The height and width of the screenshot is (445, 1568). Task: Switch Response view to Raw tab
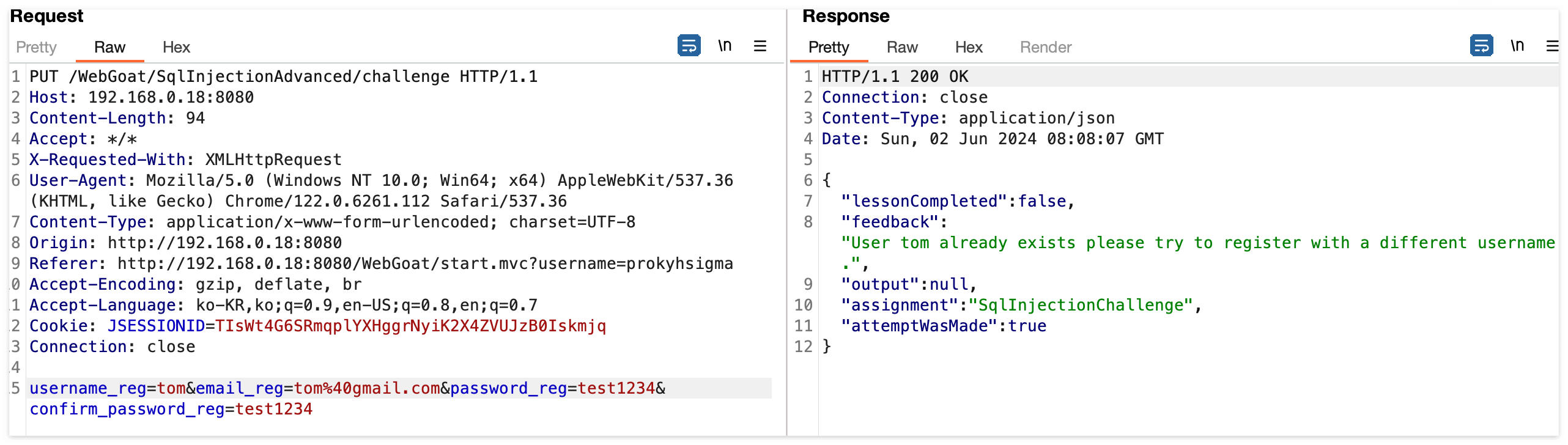[902, 47]
